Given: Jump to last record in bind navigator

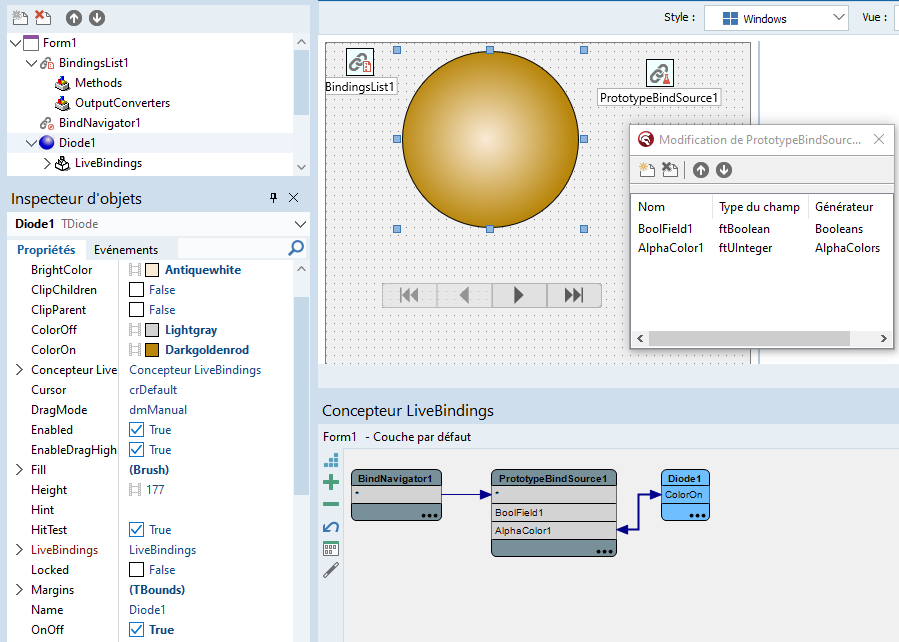Looking at the screenshot, I should (573, 295).
